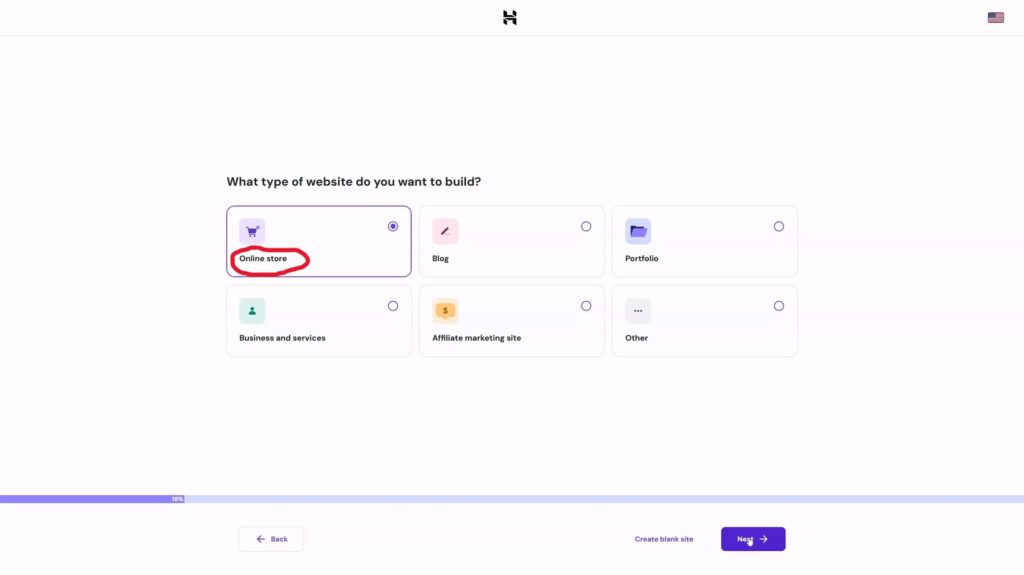Viewport: 1024px width, 575px height.
Task: Click the person Business and services icon
Action: pos(252,311)
